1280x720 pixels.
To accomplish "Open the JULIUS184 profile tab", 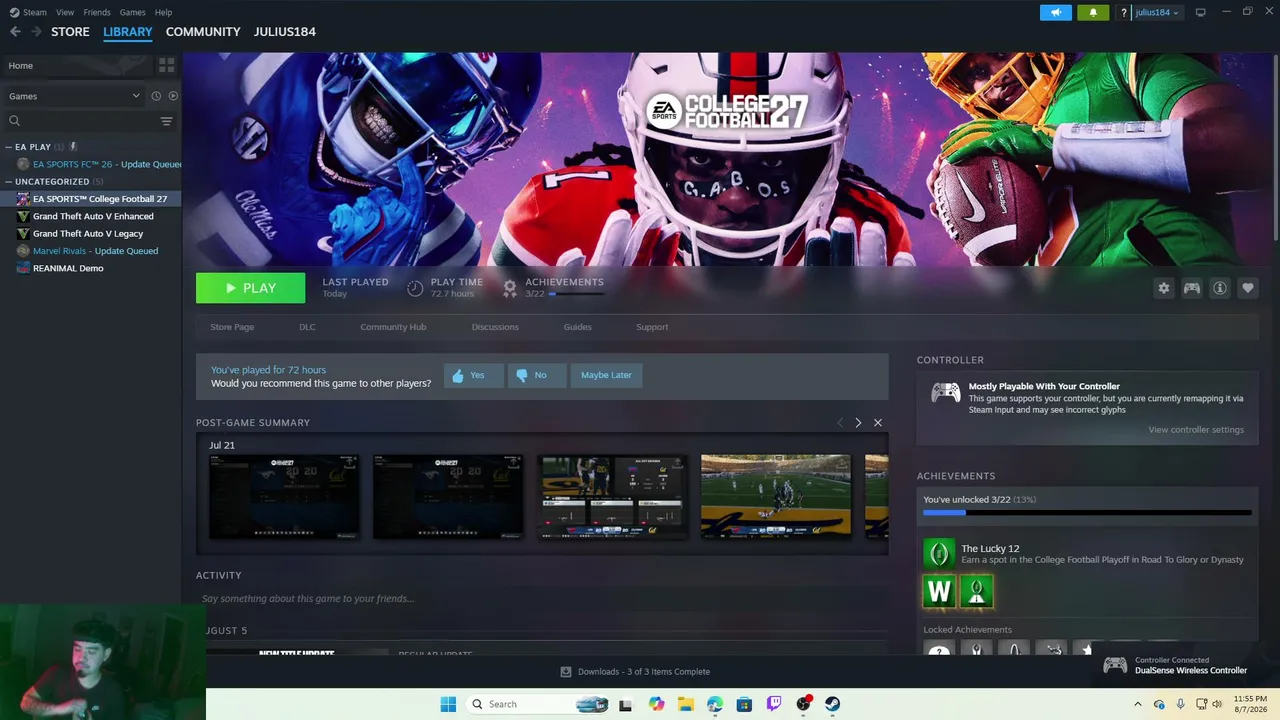I will point(285,32).
